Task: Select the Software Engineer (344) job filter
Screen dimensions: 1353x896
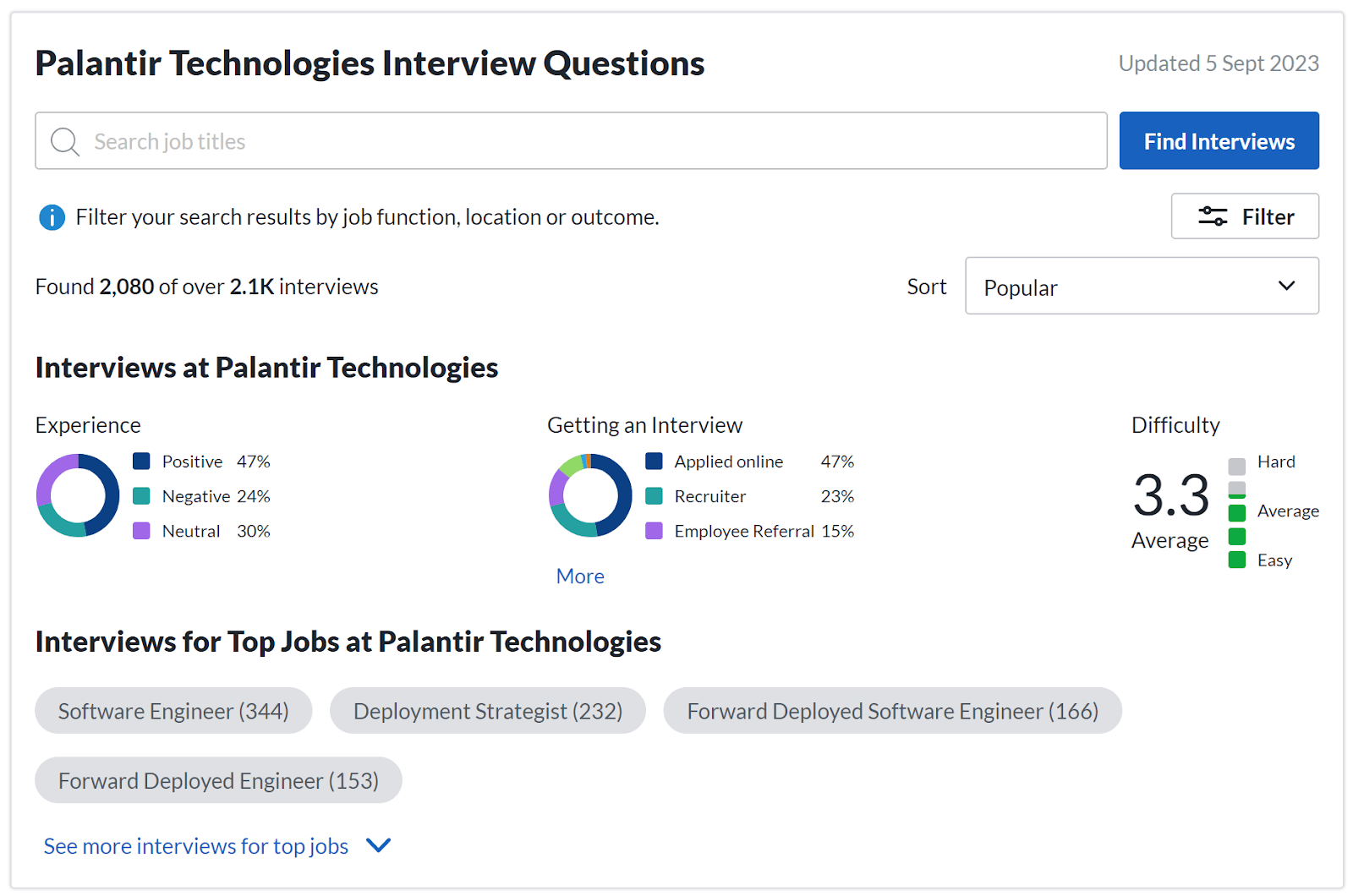Action: tap(173, 710)
